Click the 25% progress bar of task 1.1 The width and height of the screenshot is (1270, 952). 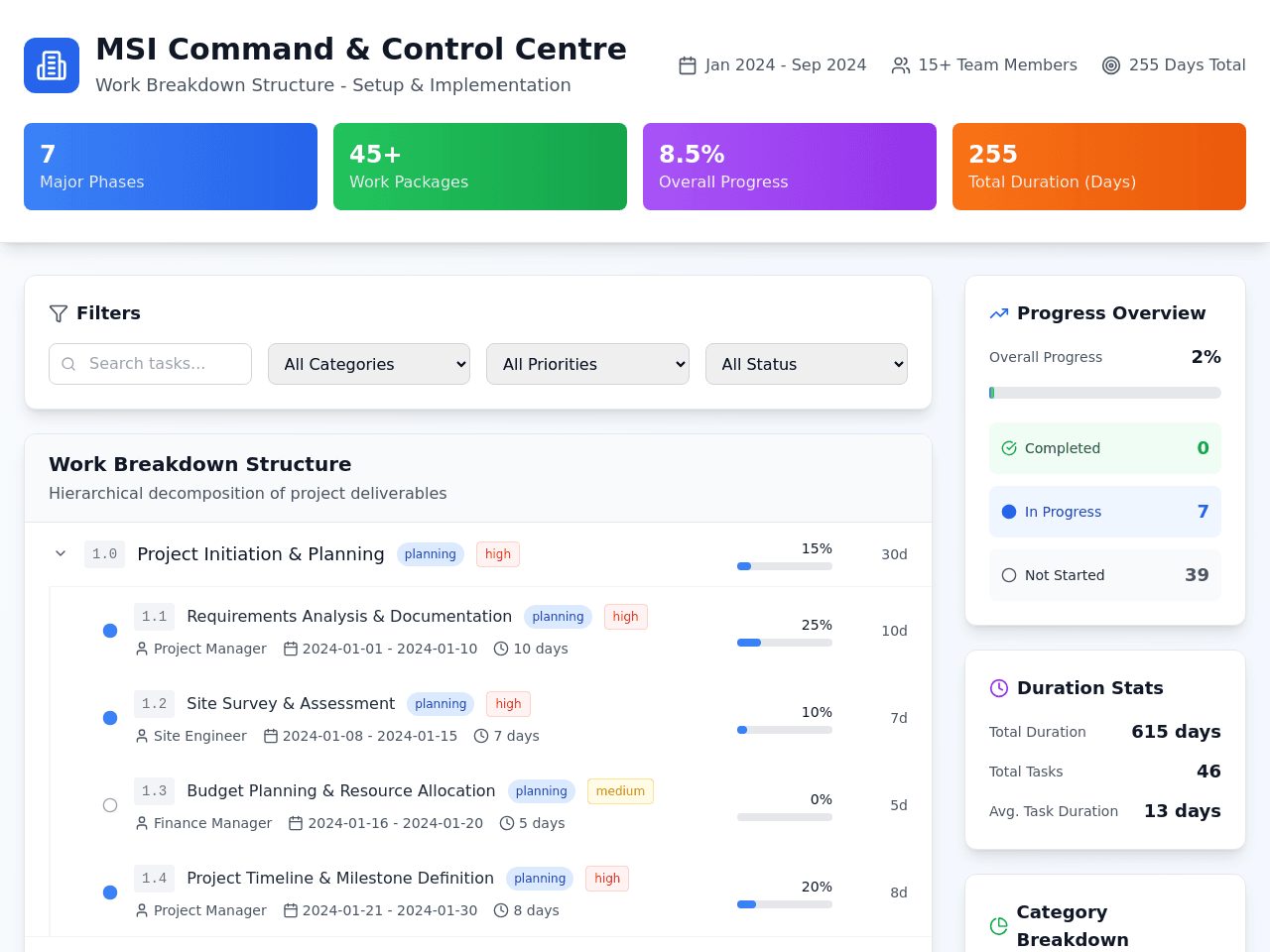tap(785, 643)
